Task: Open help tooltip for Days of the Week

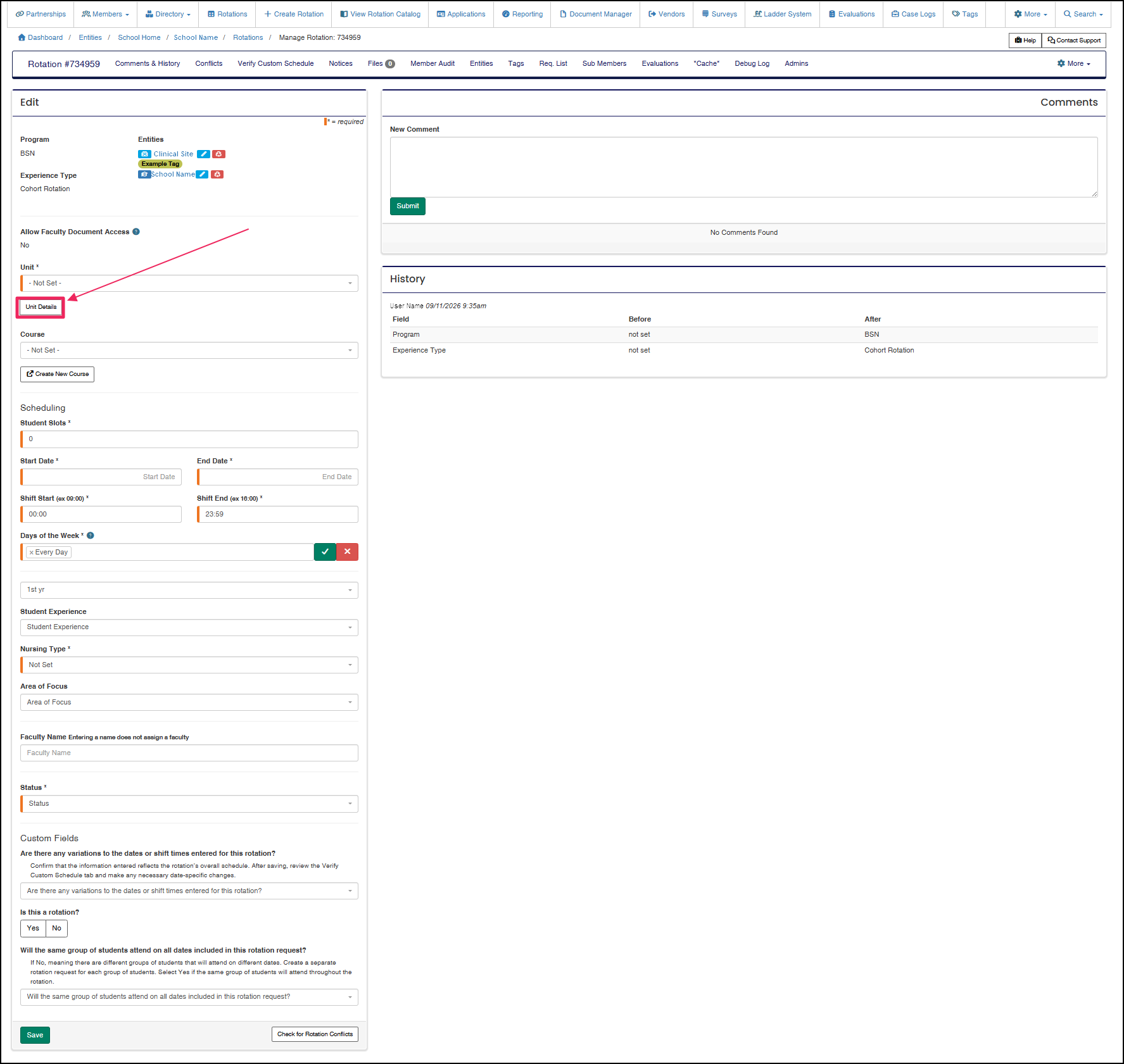Action: point(91,535)
